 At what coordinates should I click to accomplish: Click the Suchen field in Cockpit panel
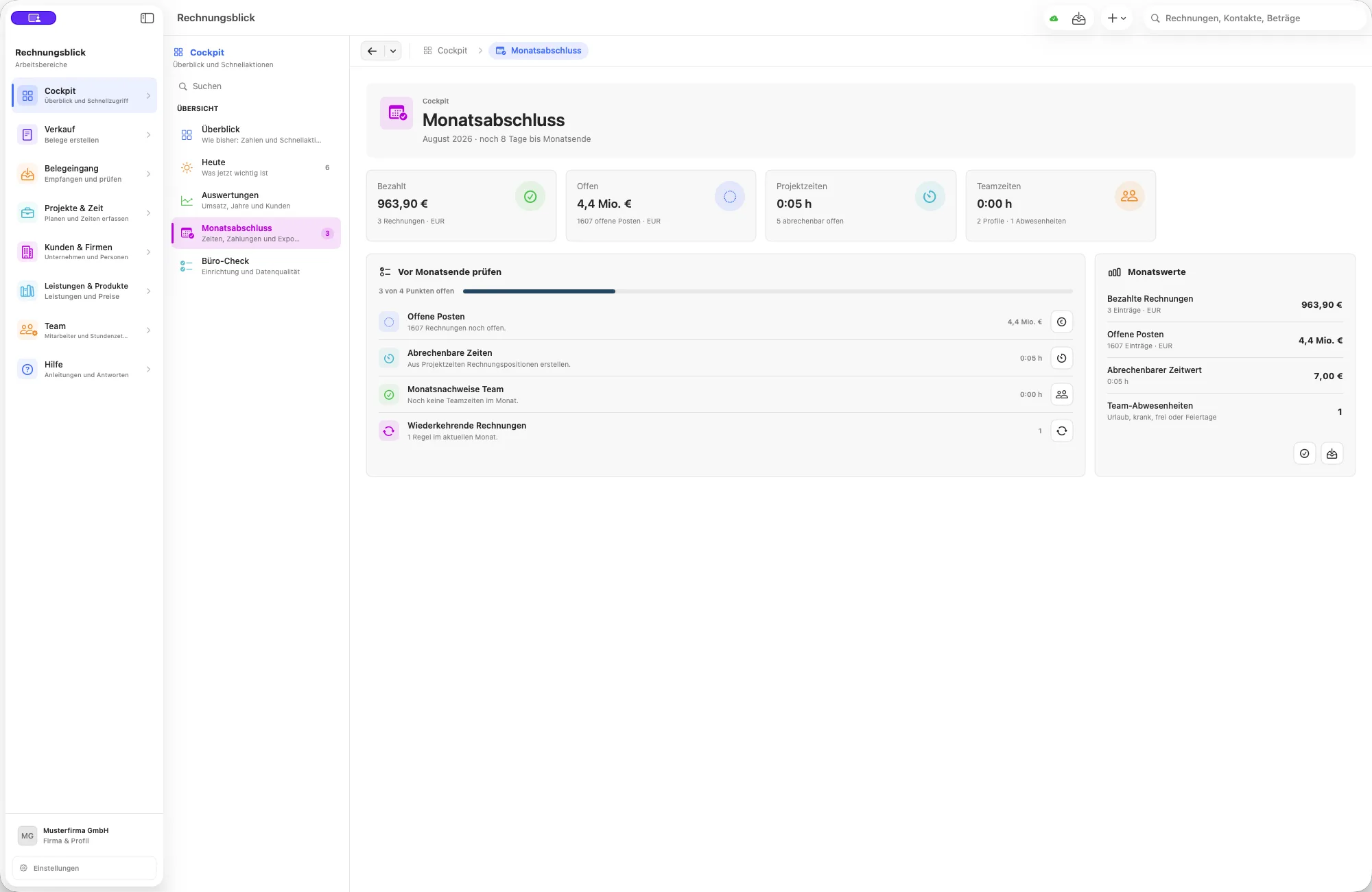point(256,86)
